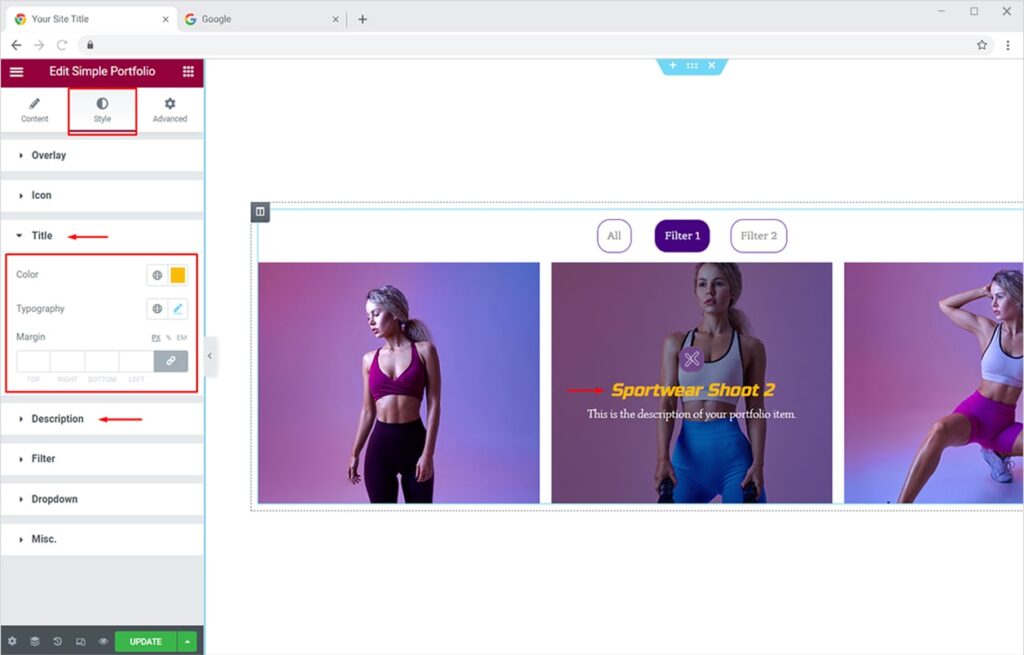Toggle the linked margin values button
This screenshot has height=655, width=1024.
[x=170, y=361]
